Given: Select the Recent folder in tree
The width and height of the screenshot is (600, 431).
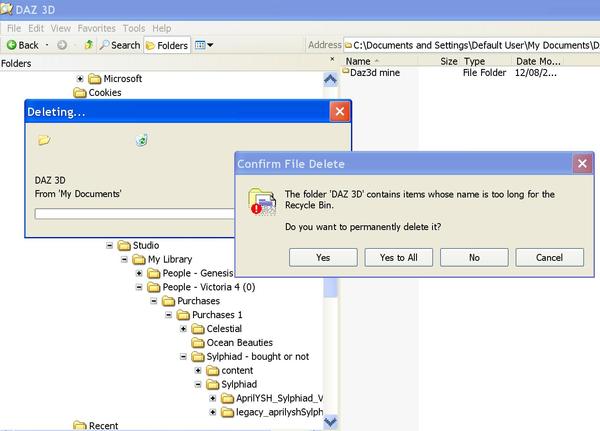Looking at the screenshot, I should tap(96, 426).
